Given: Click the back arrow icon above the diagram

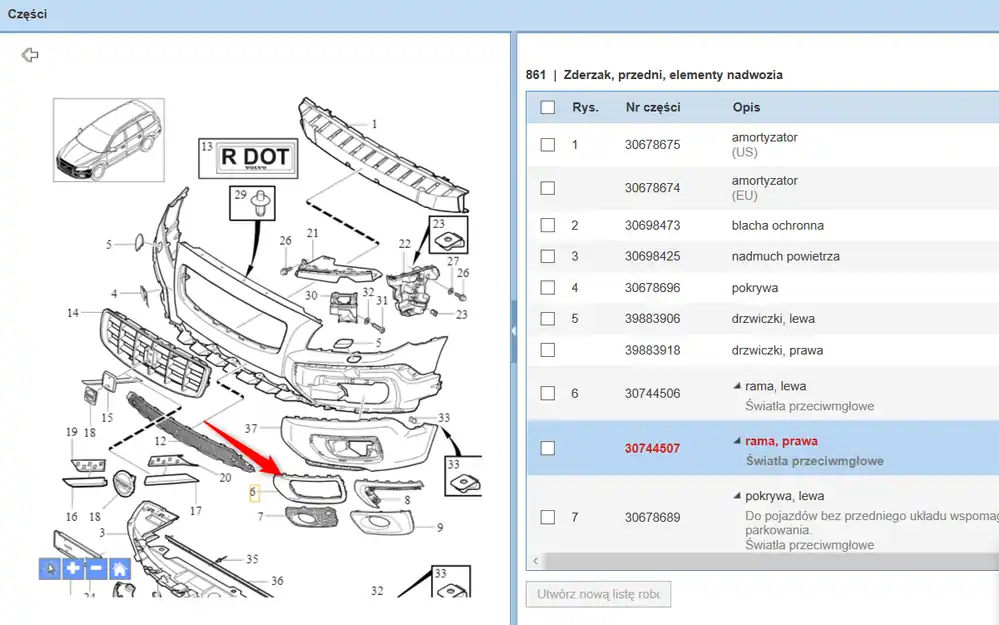Looking at the screenshot, I should pos(30,55).
